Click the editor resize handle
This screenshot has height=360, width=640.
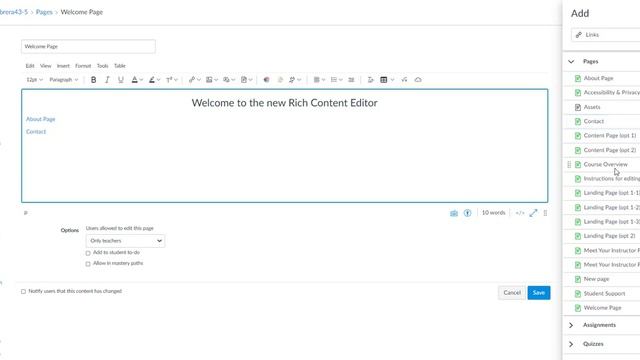coord(545,213)
